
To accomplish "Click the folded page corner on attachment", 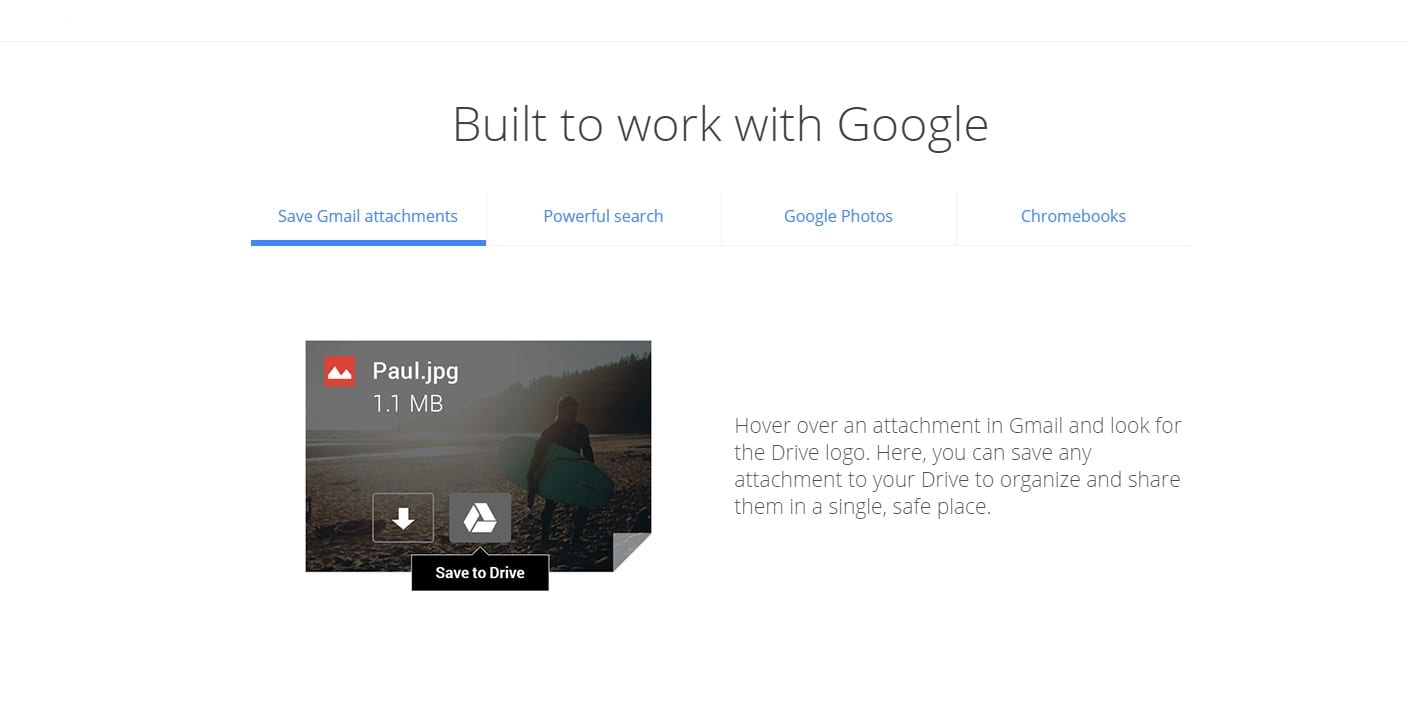I will coord(632,552).
